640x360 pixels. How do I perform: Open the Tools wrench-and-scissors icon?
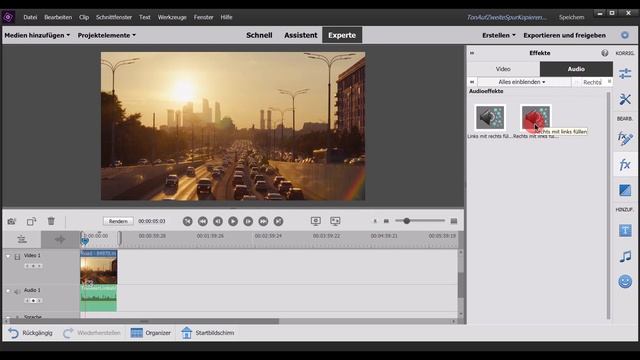[625, 99]
